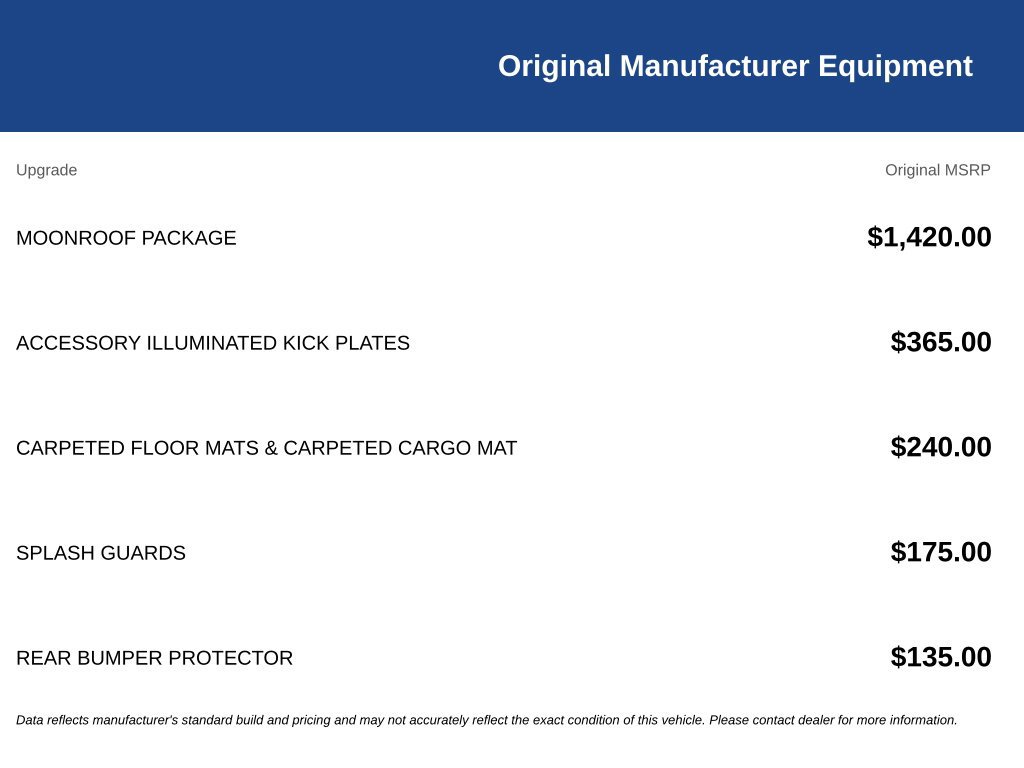Viewport: 1024px width, 768px height.
Task: Click the MOONROOF PACKAGE item
Action: pos(126,238)
